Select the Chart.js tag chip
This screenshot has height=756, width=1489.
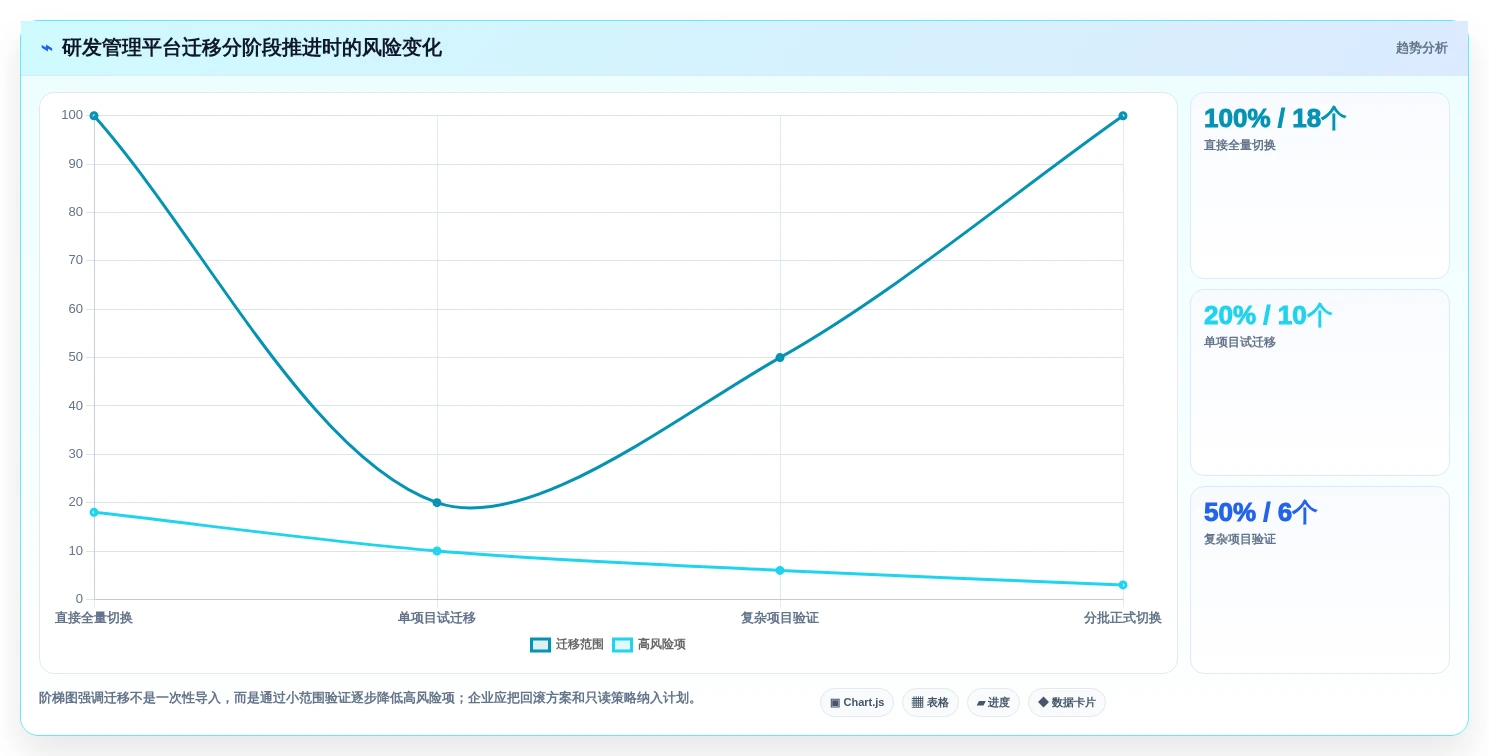point(857,703)
